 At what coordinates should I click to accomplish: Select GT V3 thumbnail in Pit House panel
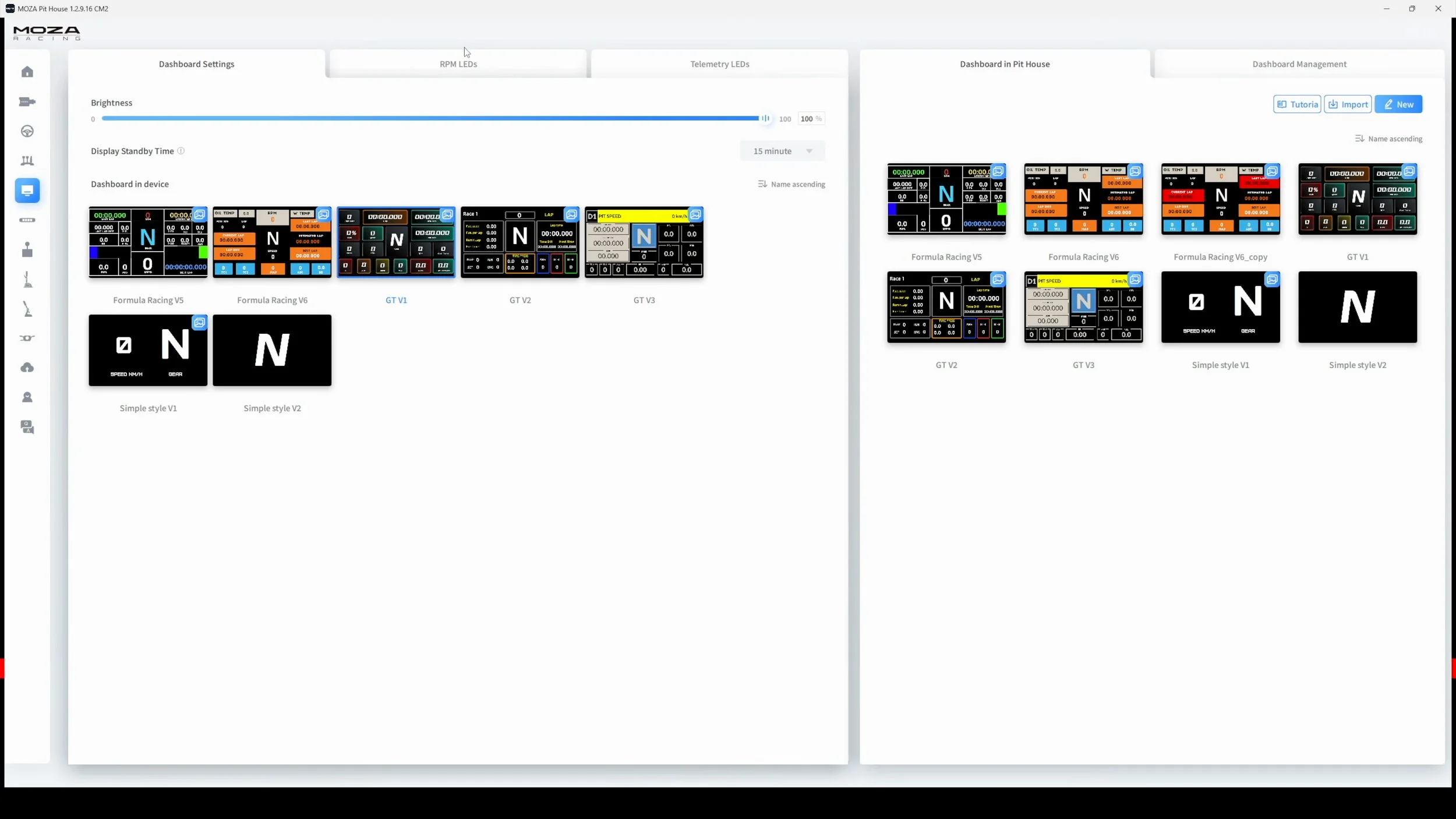tap(1083, 307)
